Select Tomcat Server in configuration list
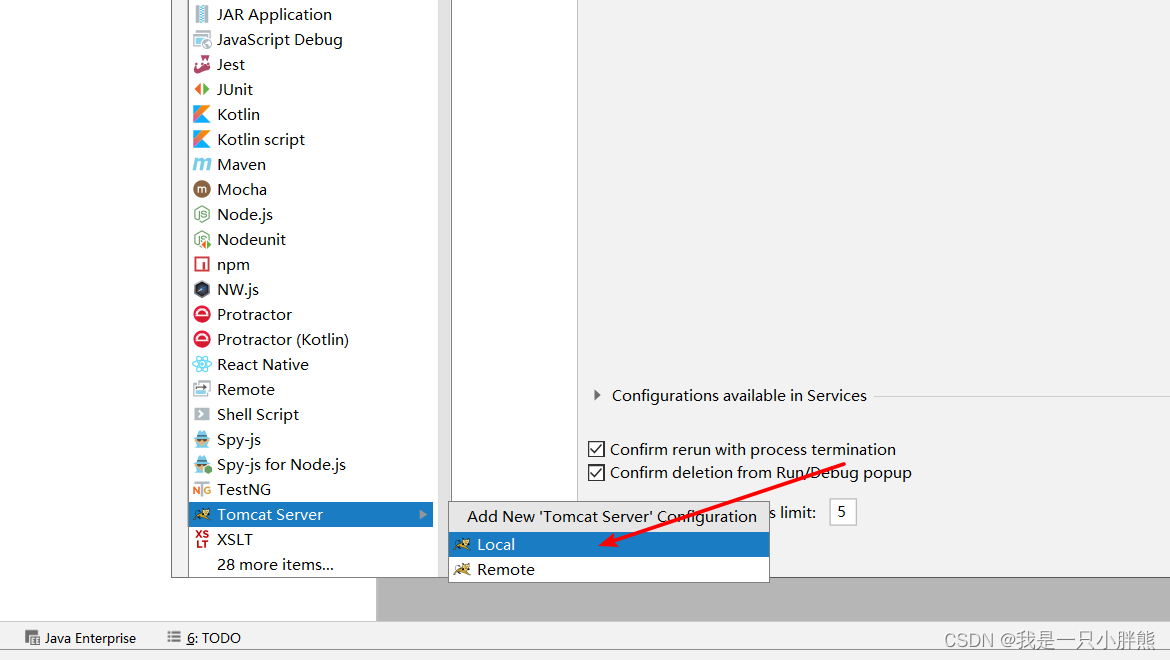1170x660 pixels. pos(311,515)
